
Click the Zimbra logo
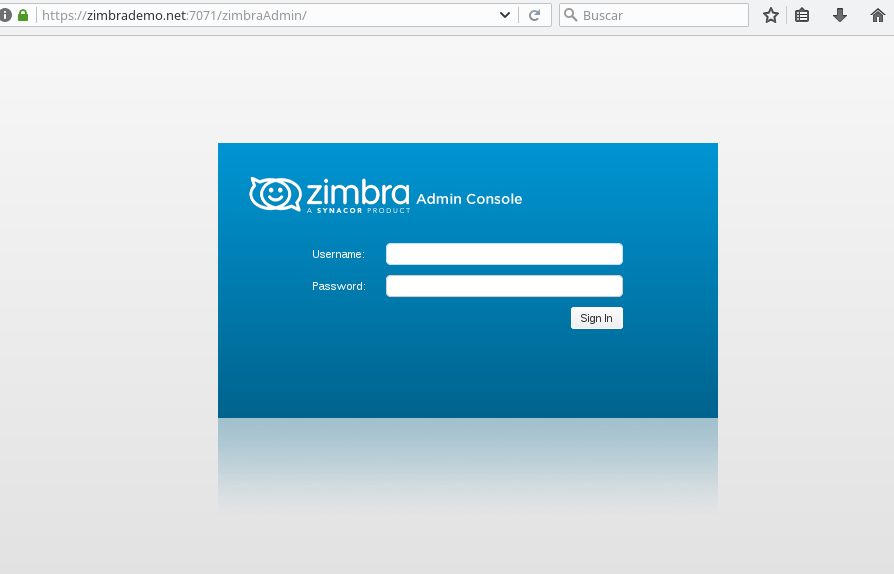tap(330, 194)
